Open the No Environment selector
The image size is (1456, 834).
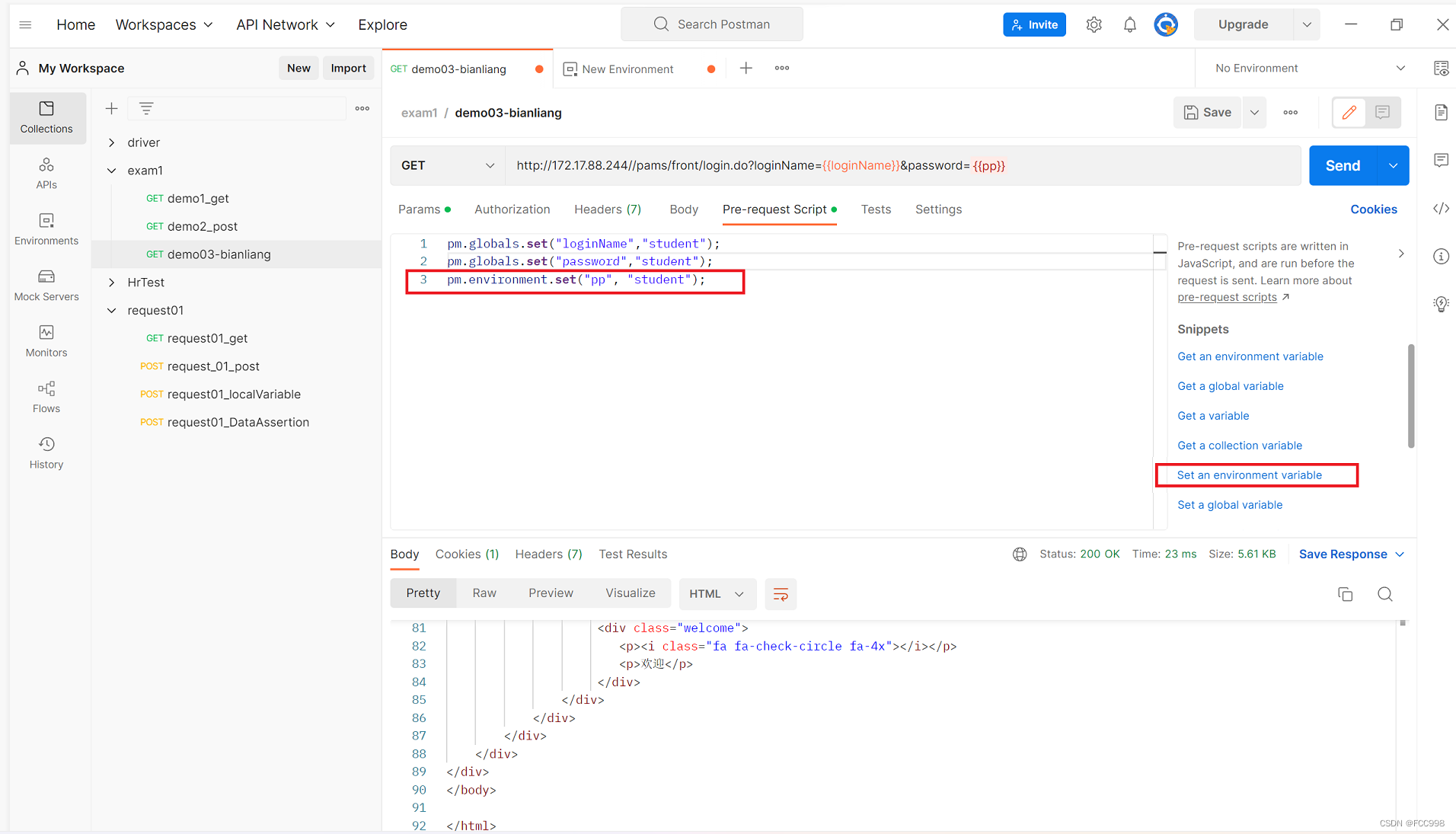1310,68
